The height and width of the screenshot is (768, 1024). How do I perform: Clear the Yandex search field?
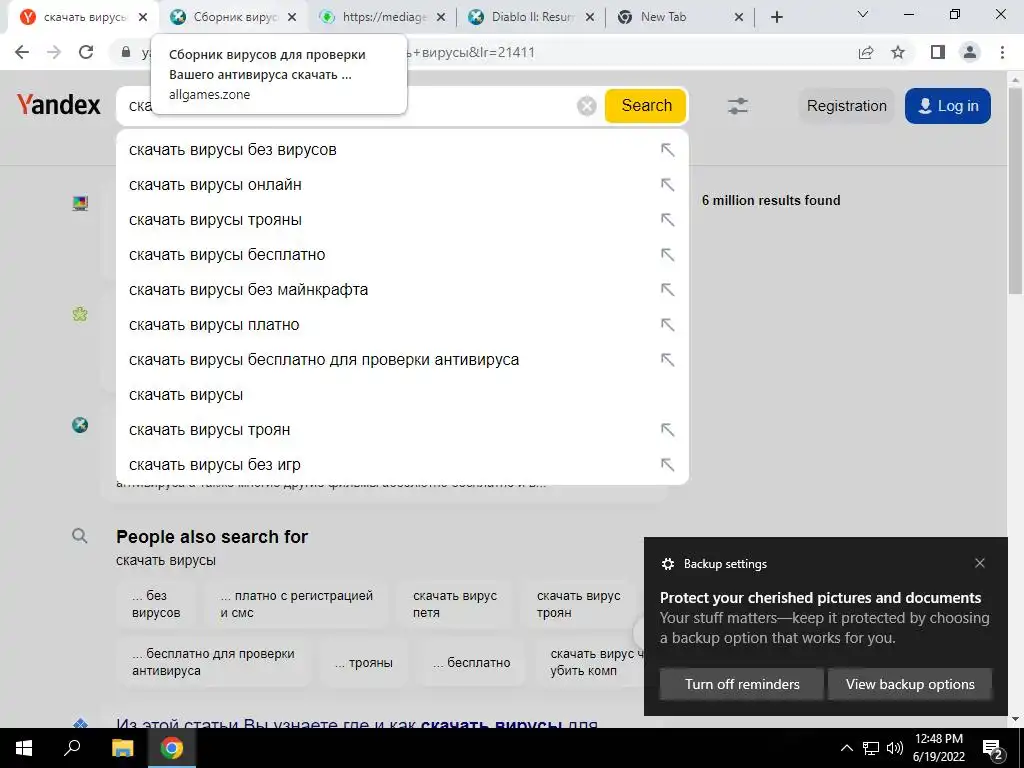click(x=586, y=106)
